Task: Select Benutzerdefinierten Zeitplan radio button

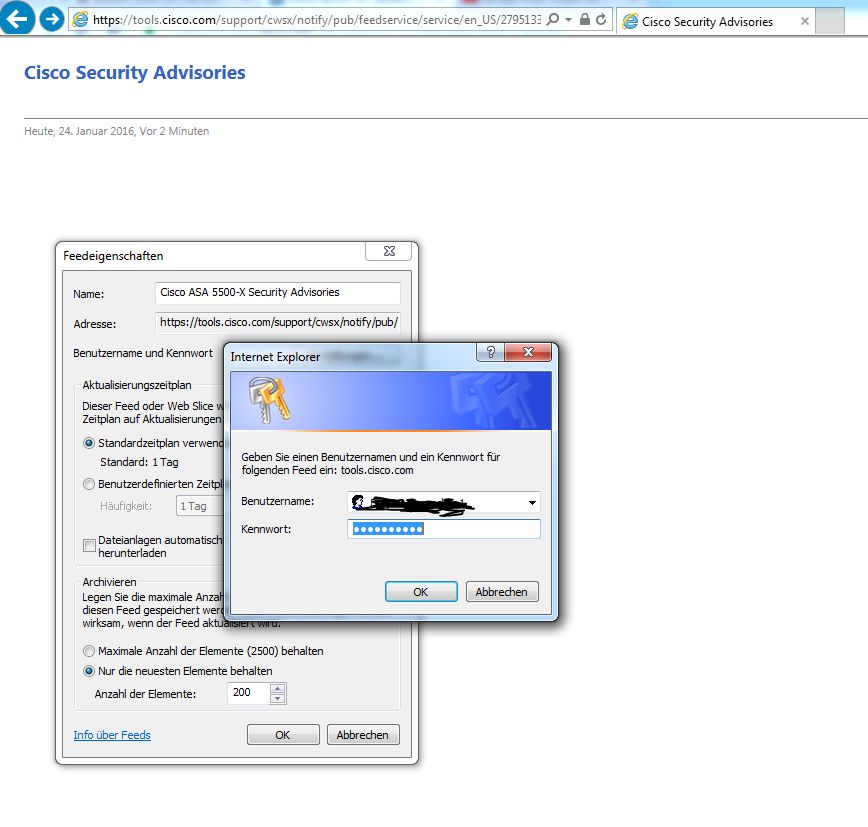Action: tap(89, 484)
